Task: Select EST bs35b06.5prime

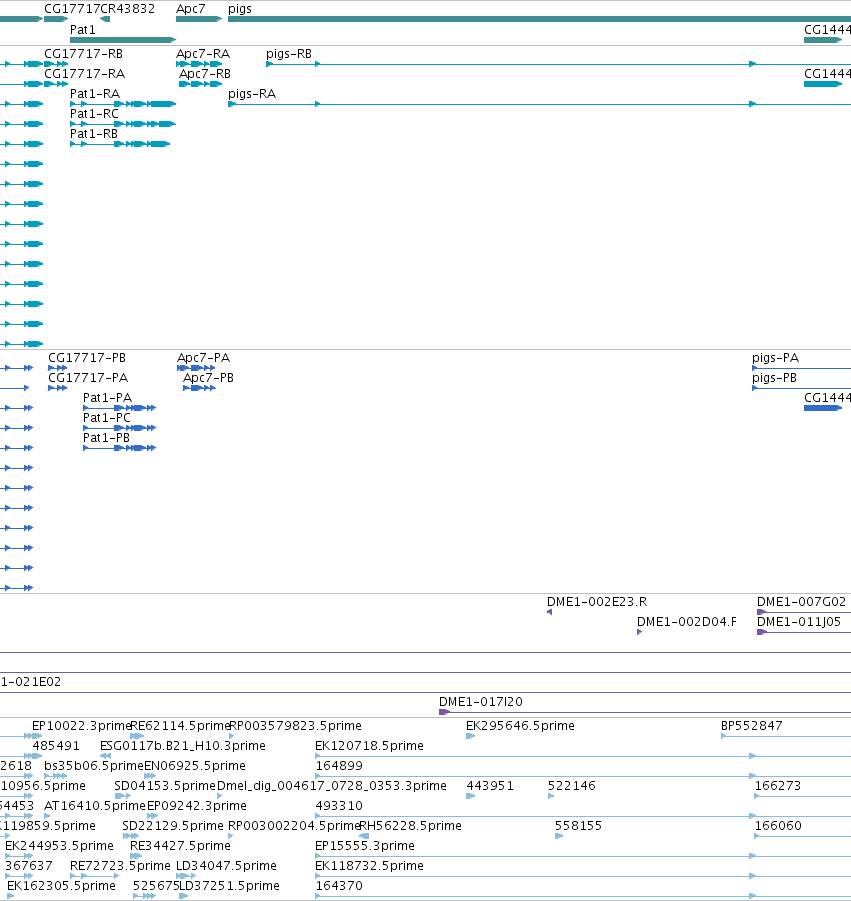Action: point(56,776)
